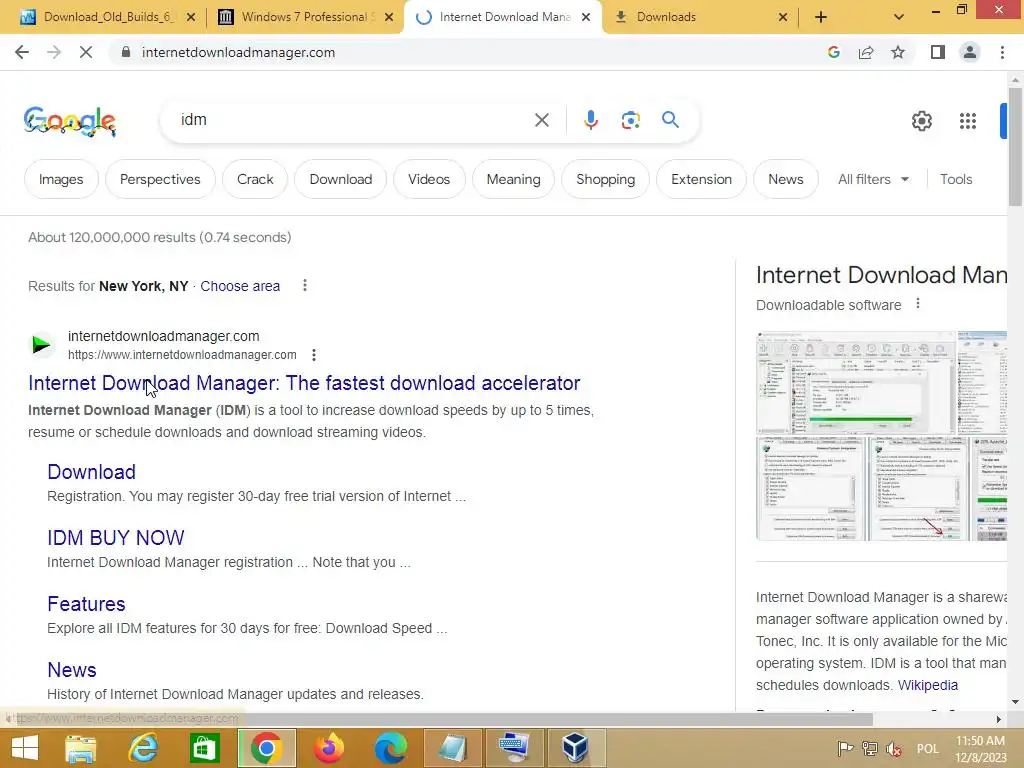
Task: Launch Microsoft Edge from taskbar
Action: point(391,748)
